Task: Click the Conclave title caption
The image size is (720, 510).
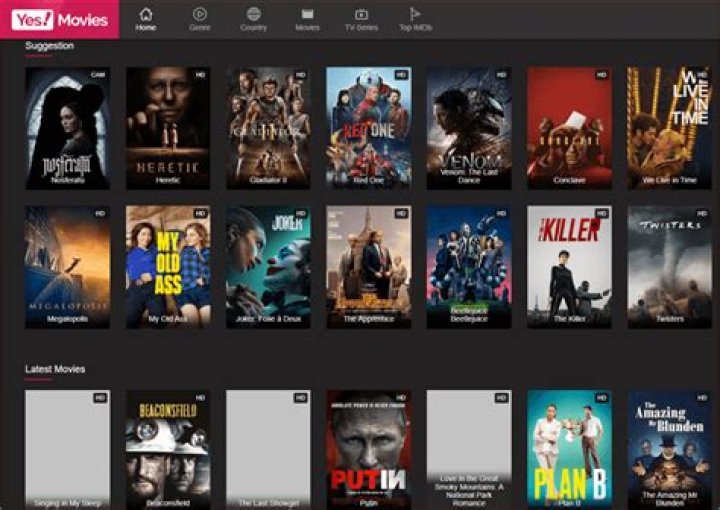Action: tap(569, 180)
